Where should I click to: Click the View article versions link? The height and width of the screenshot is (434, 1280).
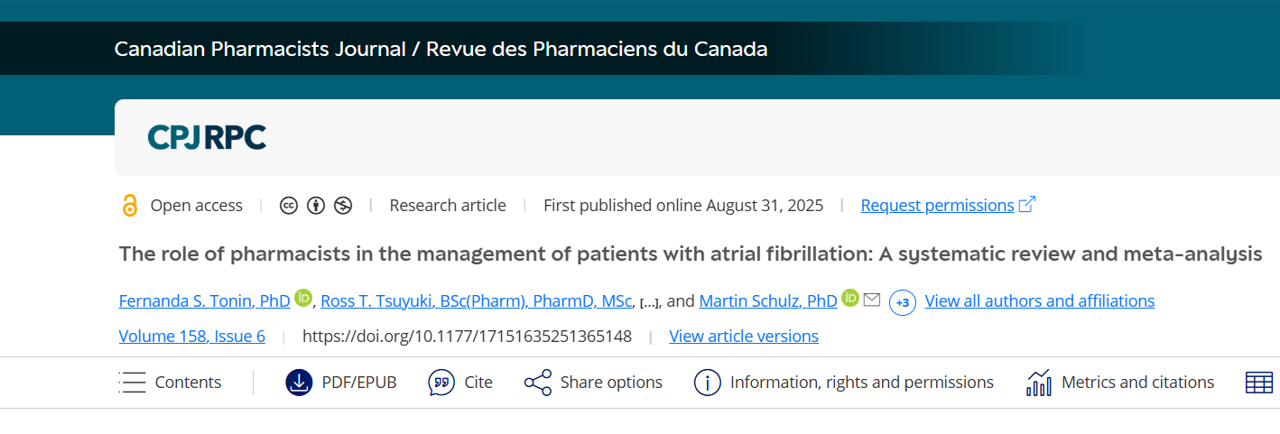[743, 336]
